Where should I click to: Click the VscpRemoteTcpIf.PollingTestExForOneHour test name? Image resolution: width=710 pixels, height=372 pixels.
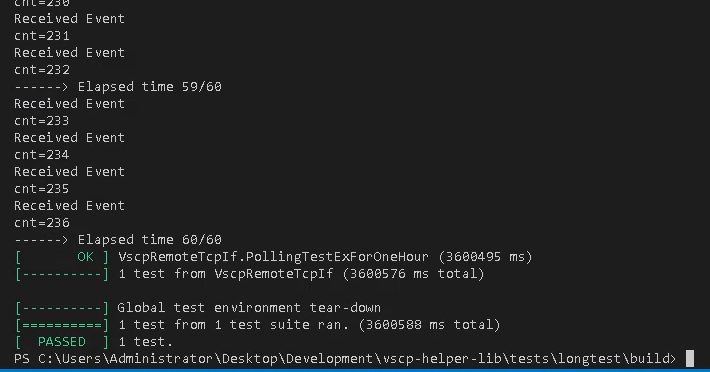coord(273,257)
